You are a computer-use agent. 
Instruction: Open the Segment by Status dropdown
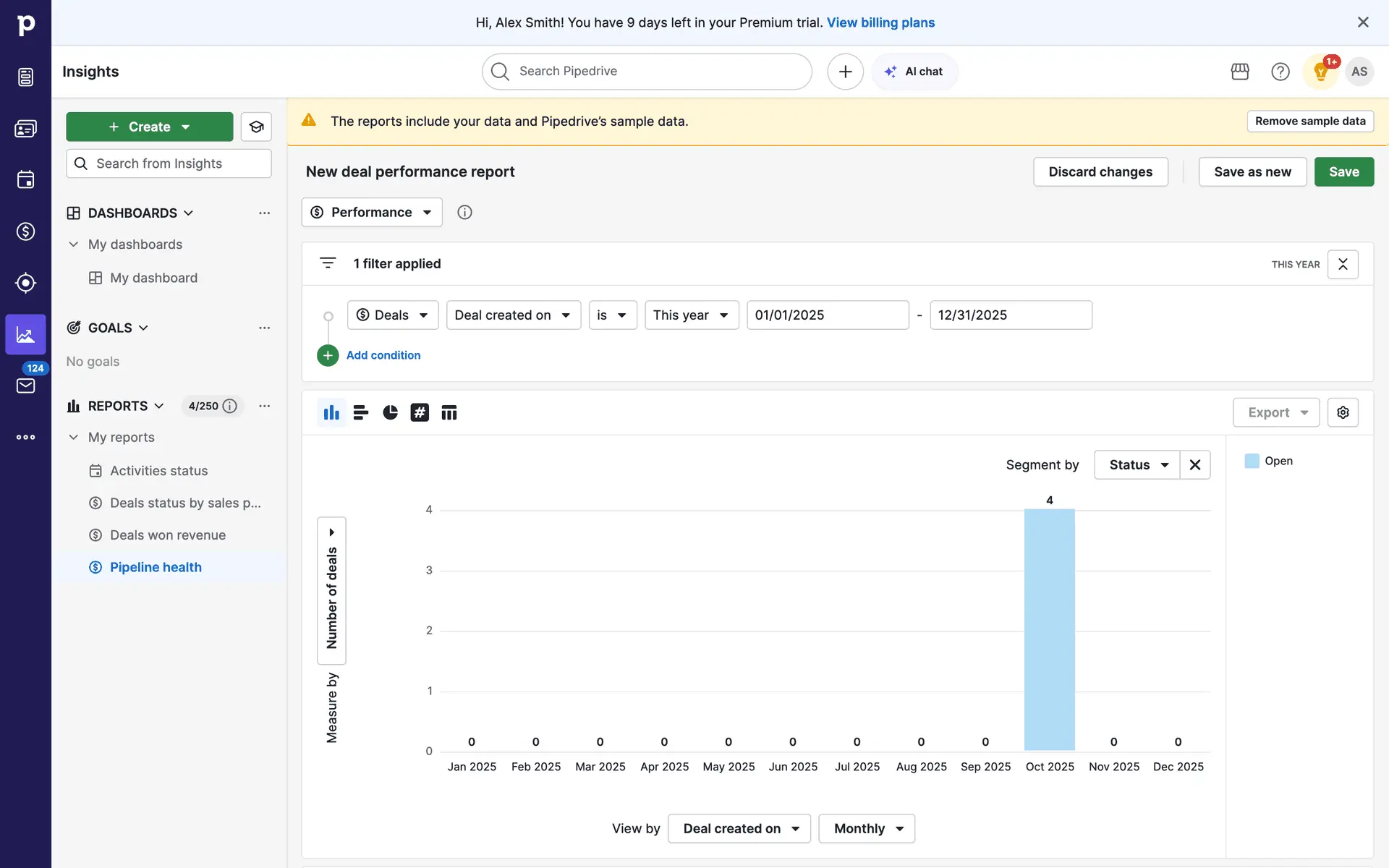[x=1137, y=464]
